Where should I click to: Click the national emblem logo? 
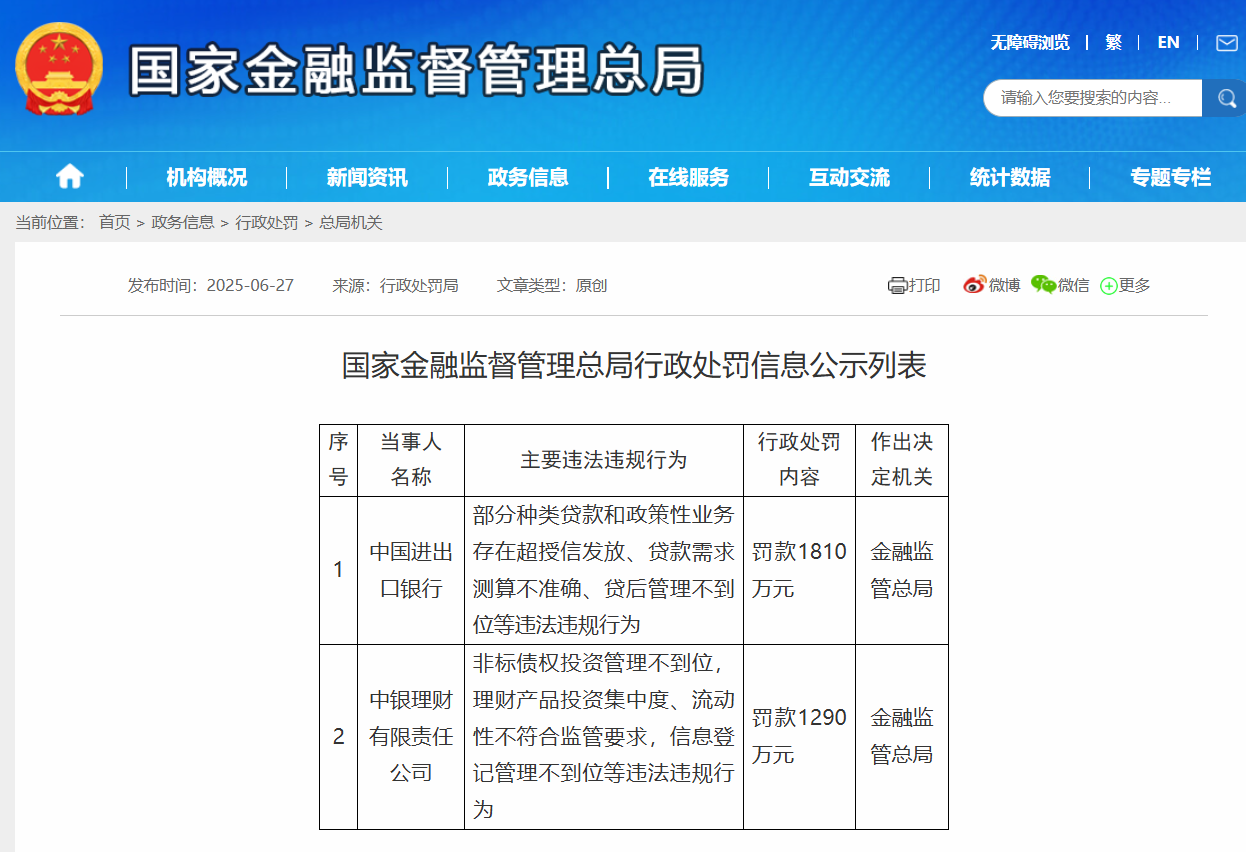click(59, 70)
